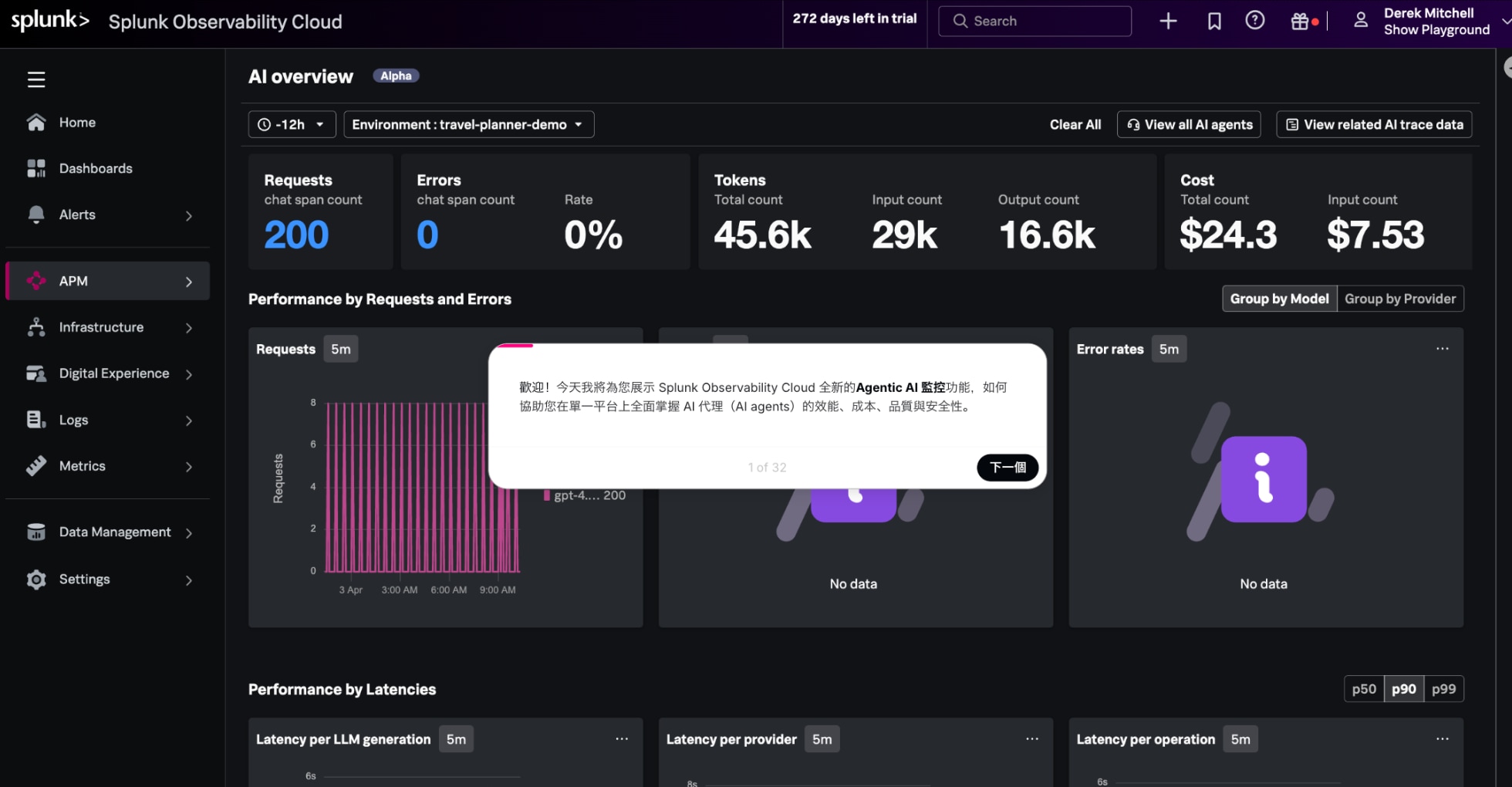
Task: Click the 272 days left in trial text
Action: click(855, 19)
